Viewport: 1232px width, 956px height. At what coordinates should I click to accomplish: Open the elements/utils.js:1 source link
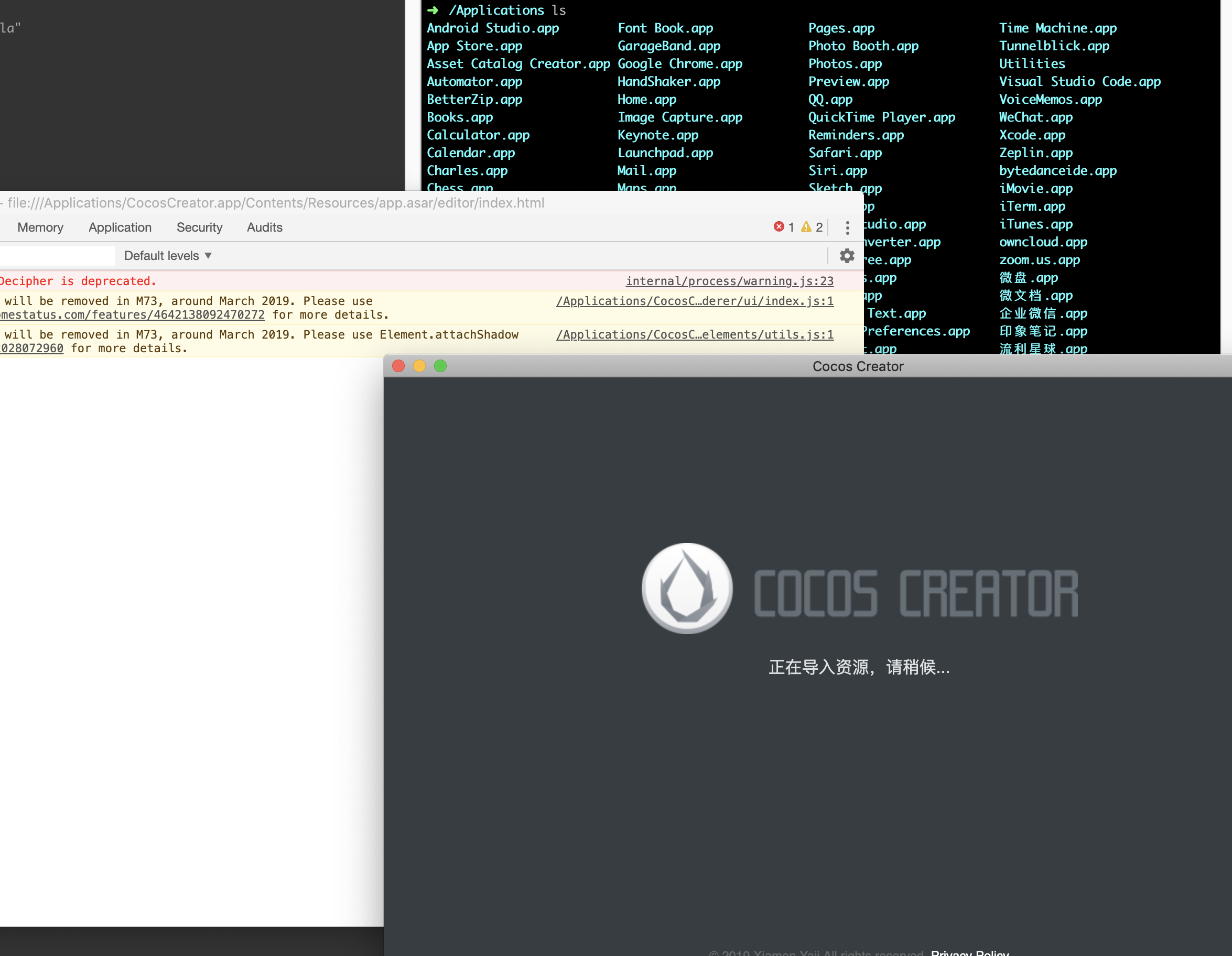click(x=695, y=334)
